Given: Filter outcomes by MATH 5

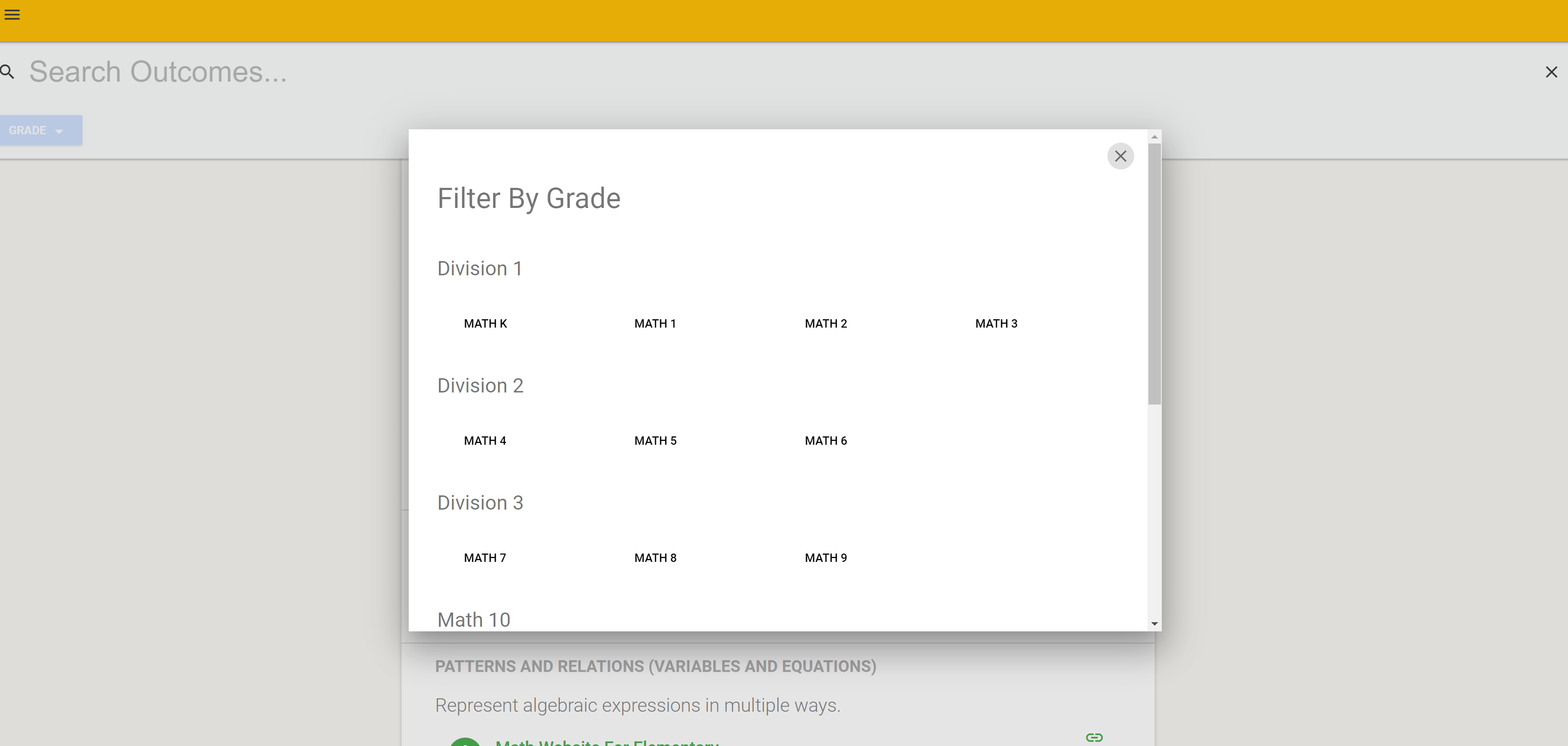Looking at the screenshot, I should click(x=655, y=441).
